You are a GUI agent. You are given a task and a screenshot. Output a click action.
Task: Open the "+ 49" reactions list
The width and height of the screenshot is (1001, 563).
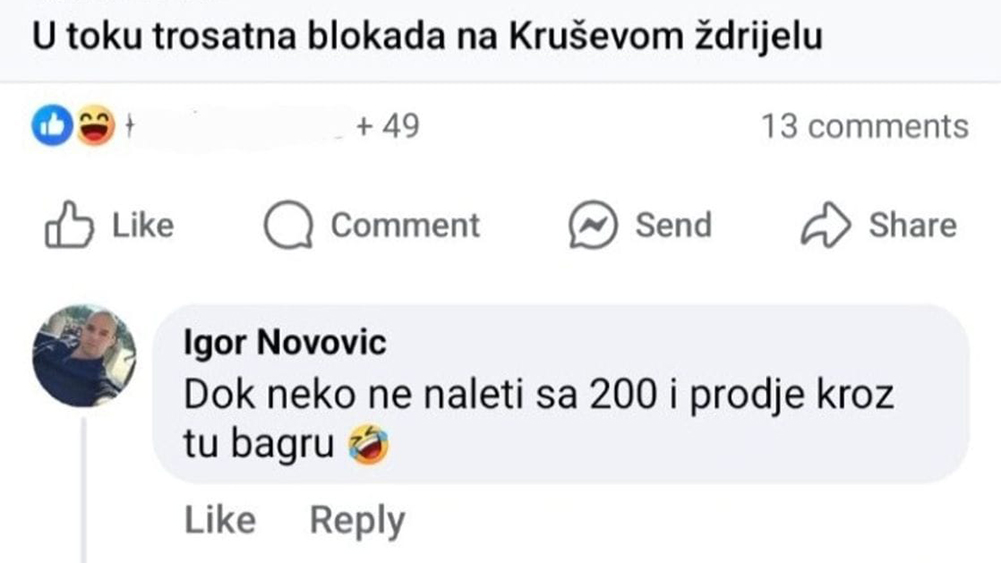pyautogui.click(x=387, y=127)
